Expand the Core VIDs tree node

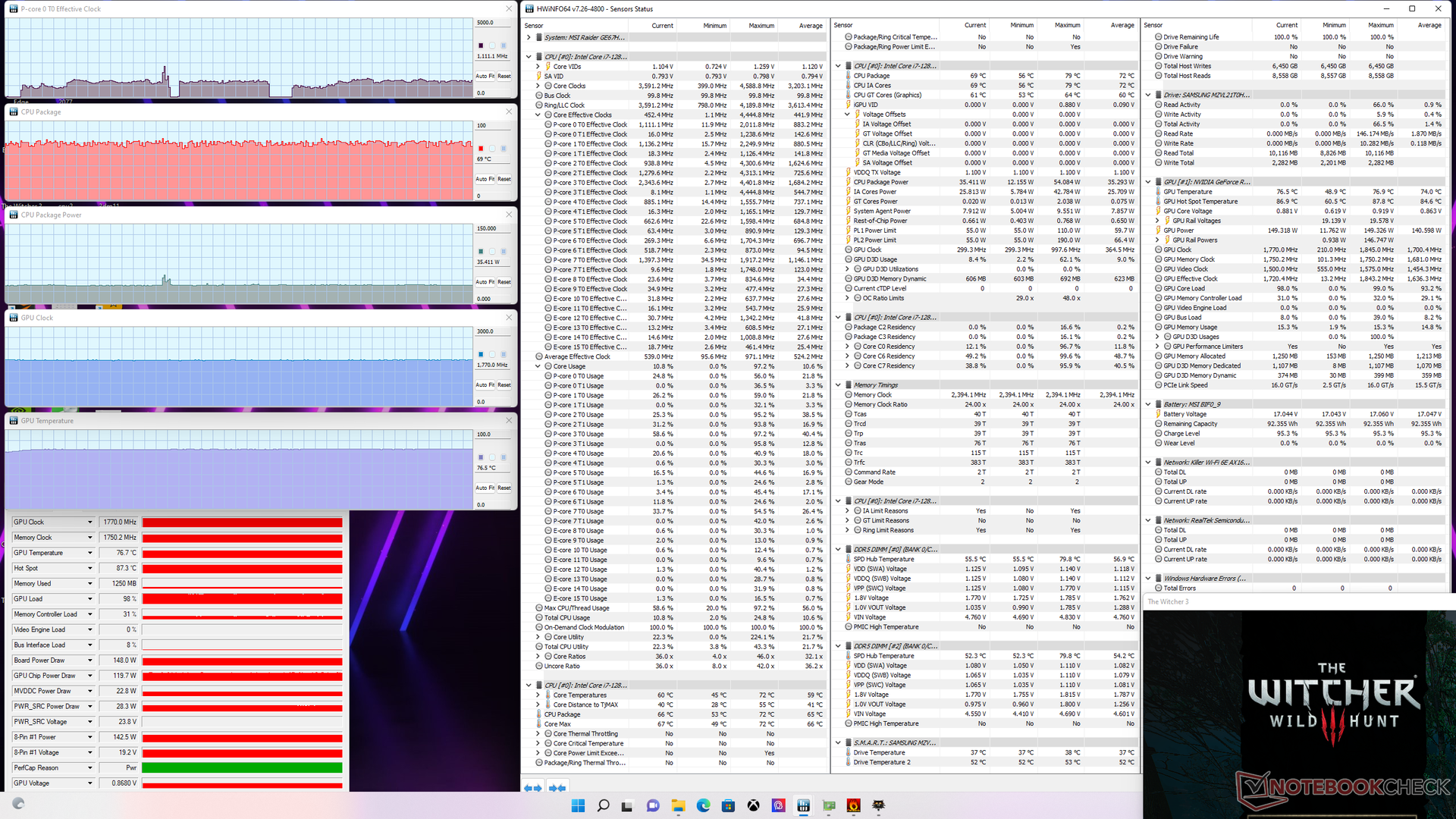(538, 67)
